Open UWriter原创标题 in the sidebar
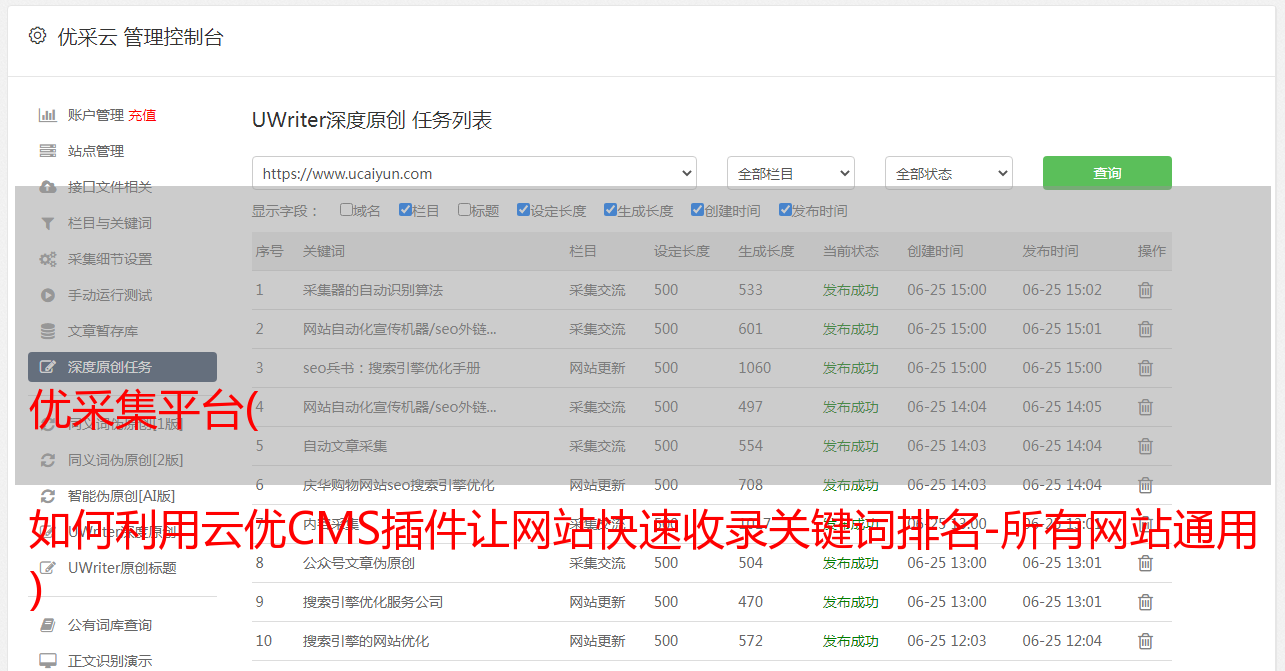The image size is (1285, 671). point(122,568)
